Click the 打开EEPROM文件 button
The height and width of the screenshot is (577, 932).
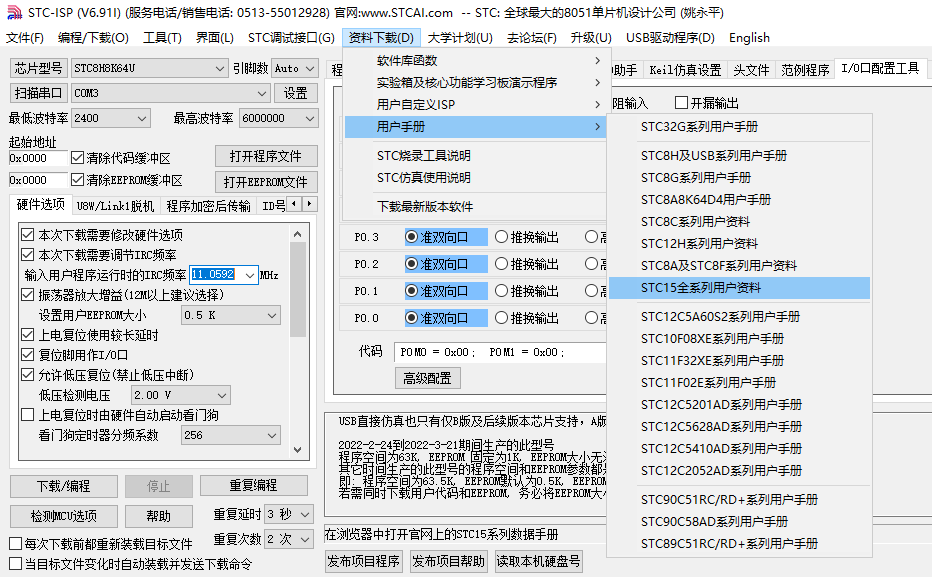[266, 182]
